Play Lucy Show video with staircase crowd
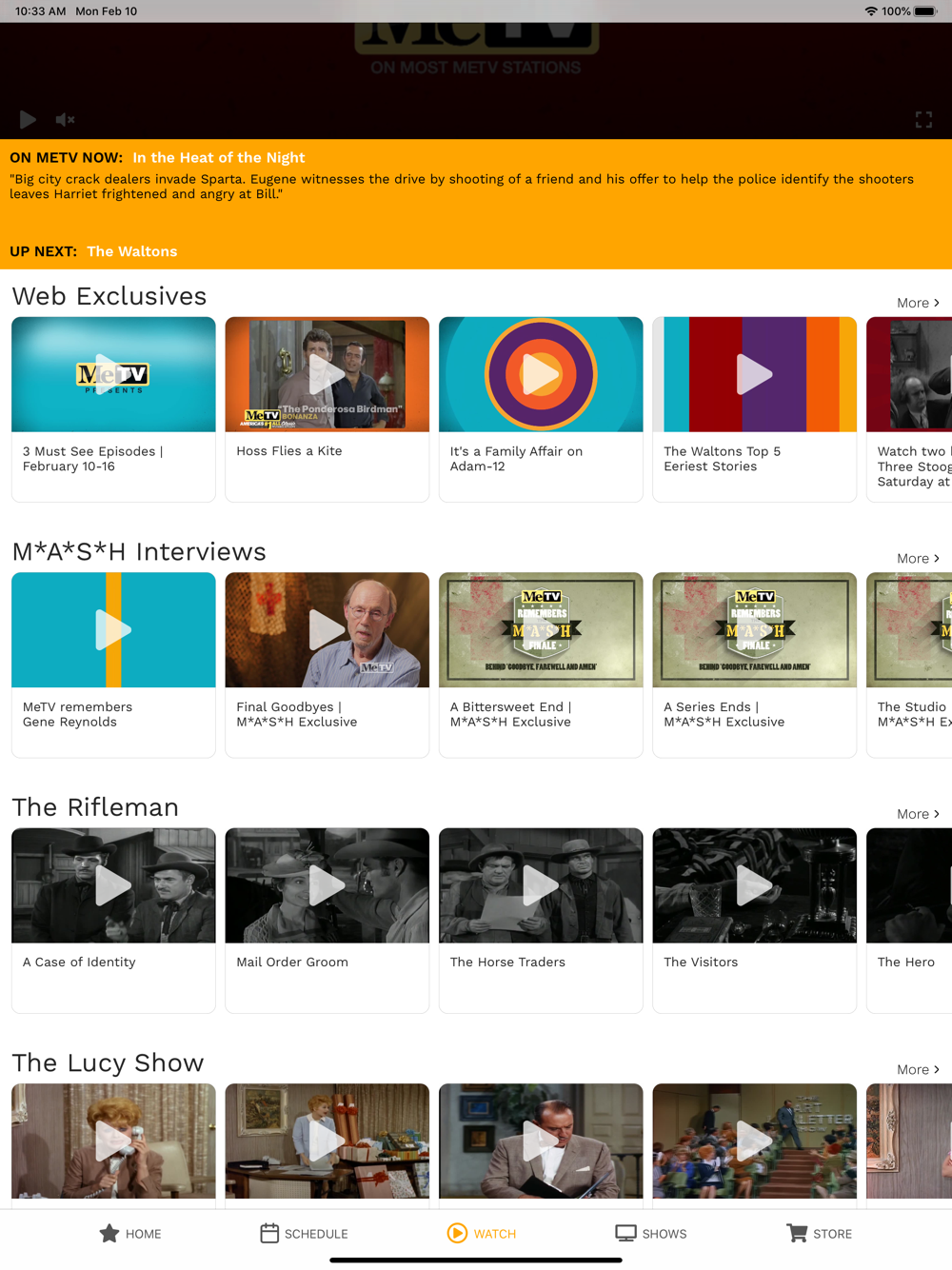Viewport: 952px width, 1270px height. 754,1141
